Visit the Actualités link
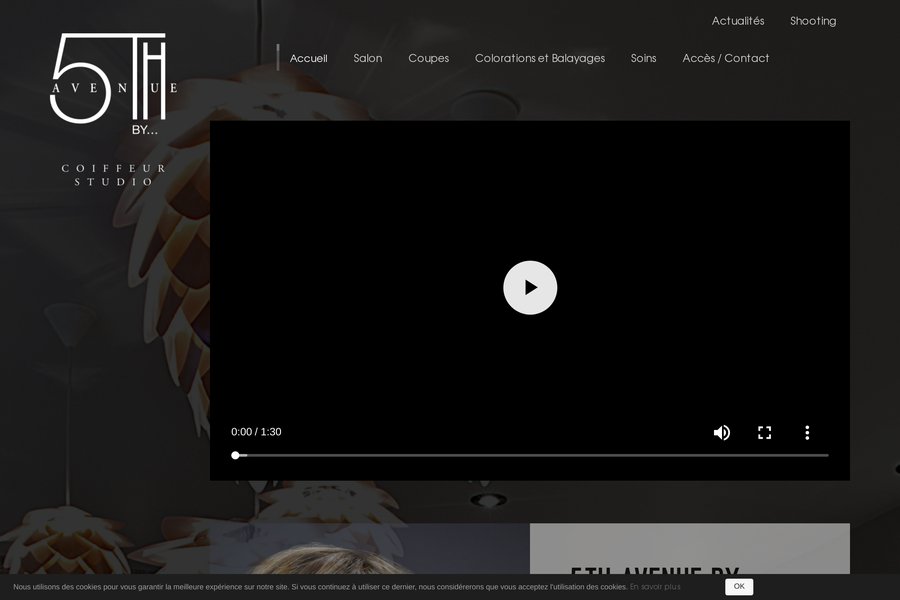The height and width of the screenshot is (600, 900). [x=738, y=21]
